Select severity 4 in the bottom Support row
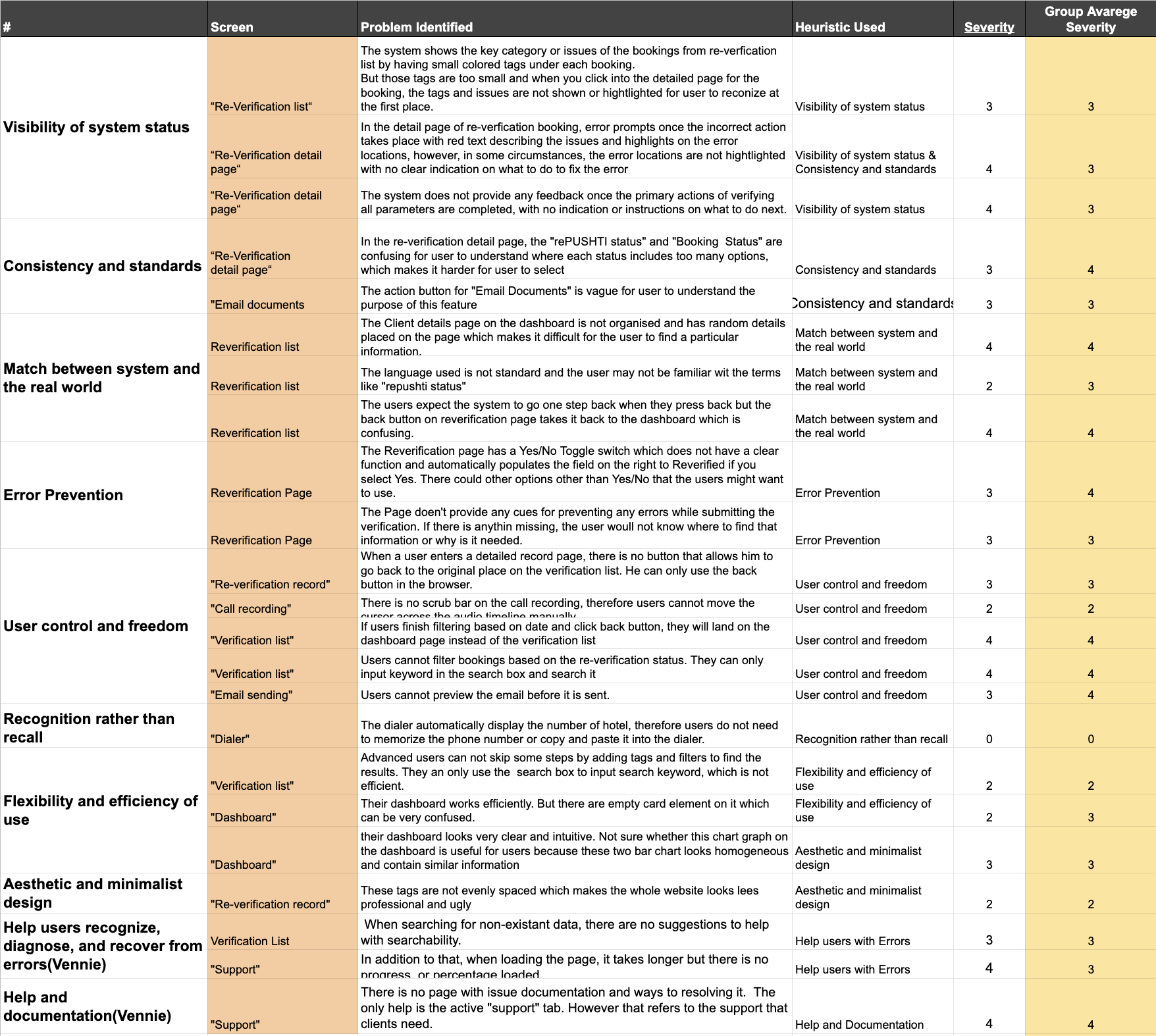Image resolution: width=1156 pixels, height=1036 pixels. (989, 1006)
